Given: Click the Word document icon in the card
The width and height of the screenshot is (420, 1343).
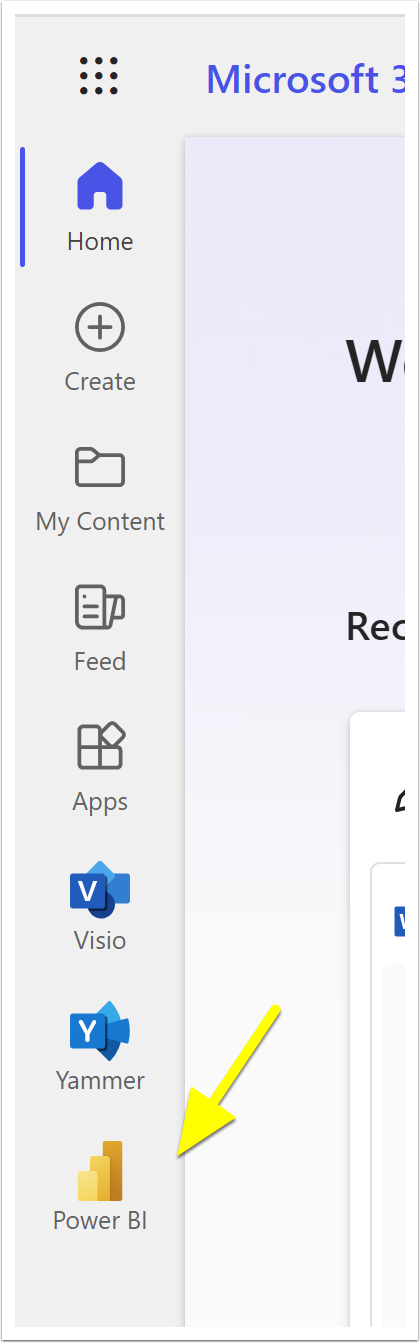Looking at the screenshot, I should pos(400,920).
